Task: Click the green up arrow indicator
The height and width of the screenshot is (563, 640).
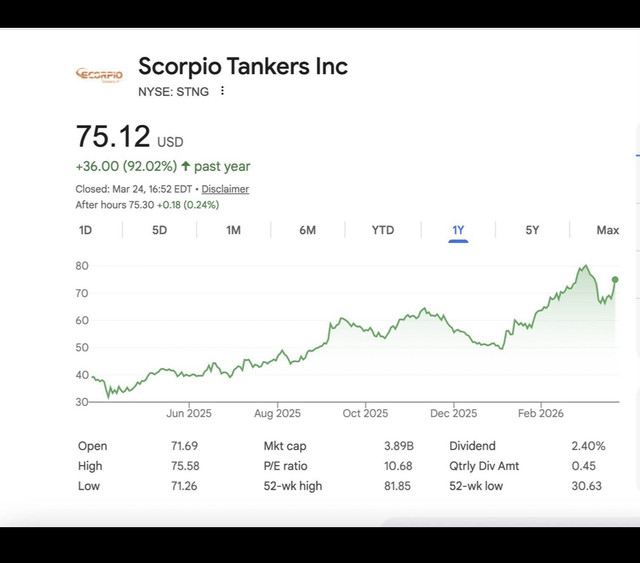Action: click(186, 166)
